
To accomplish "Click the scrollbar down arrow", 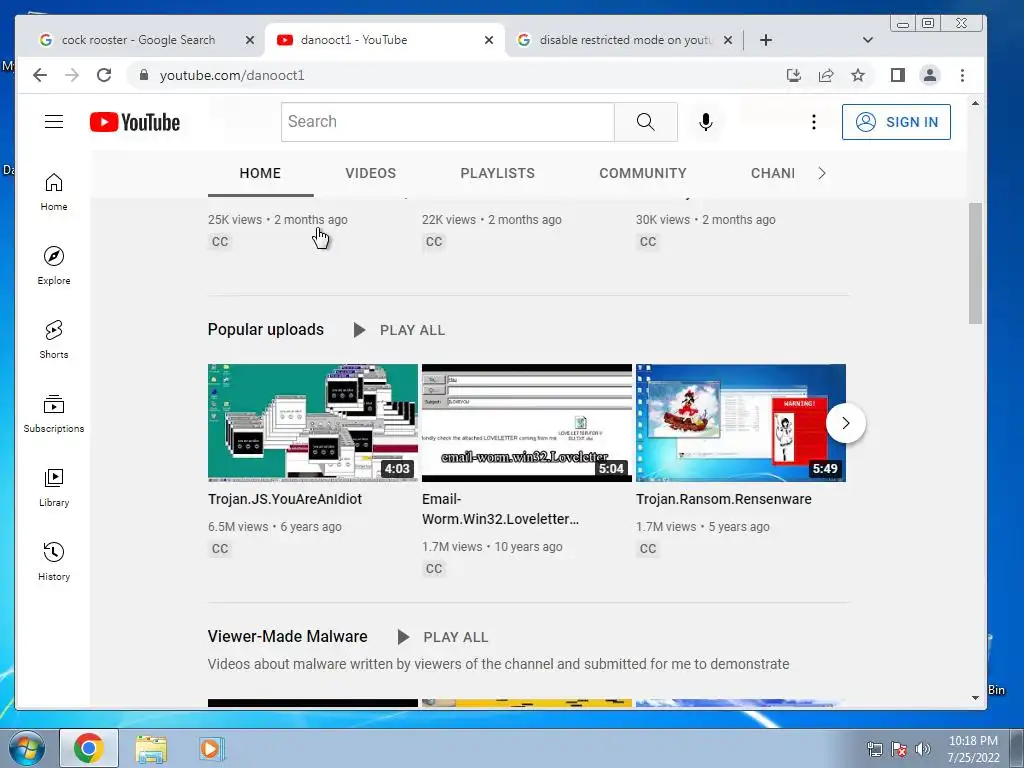I will pyautogui.click(x=975, y=697).
